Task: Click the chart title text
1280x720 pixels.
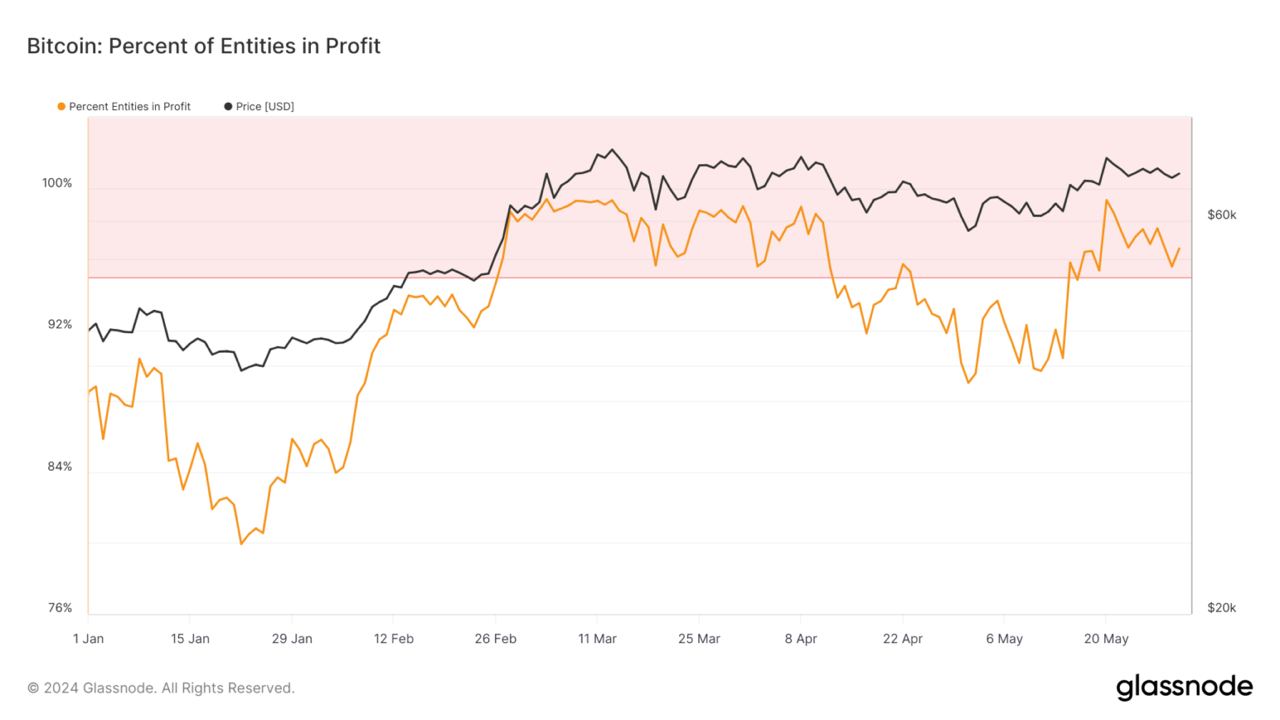Action: pos(203,46)
